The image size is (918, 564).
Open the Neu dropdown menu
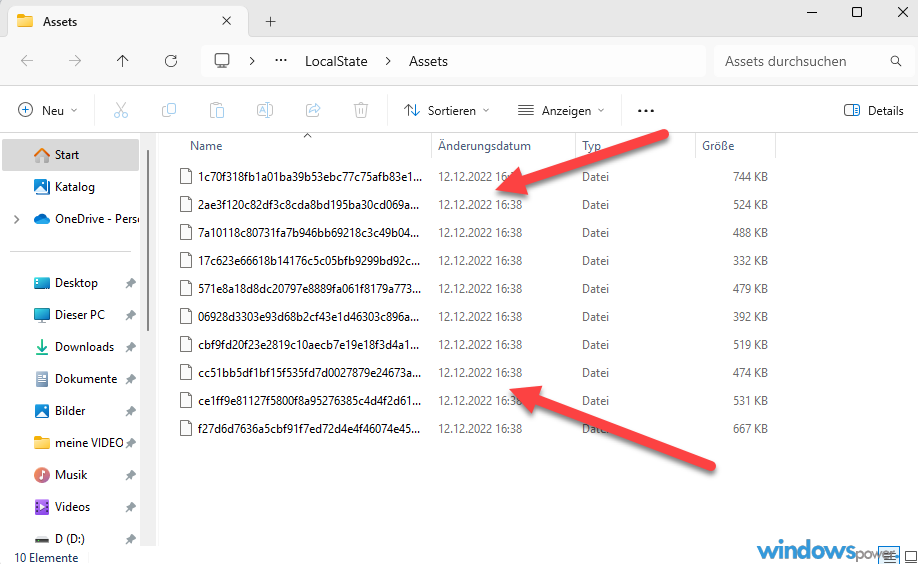[48, 111]
